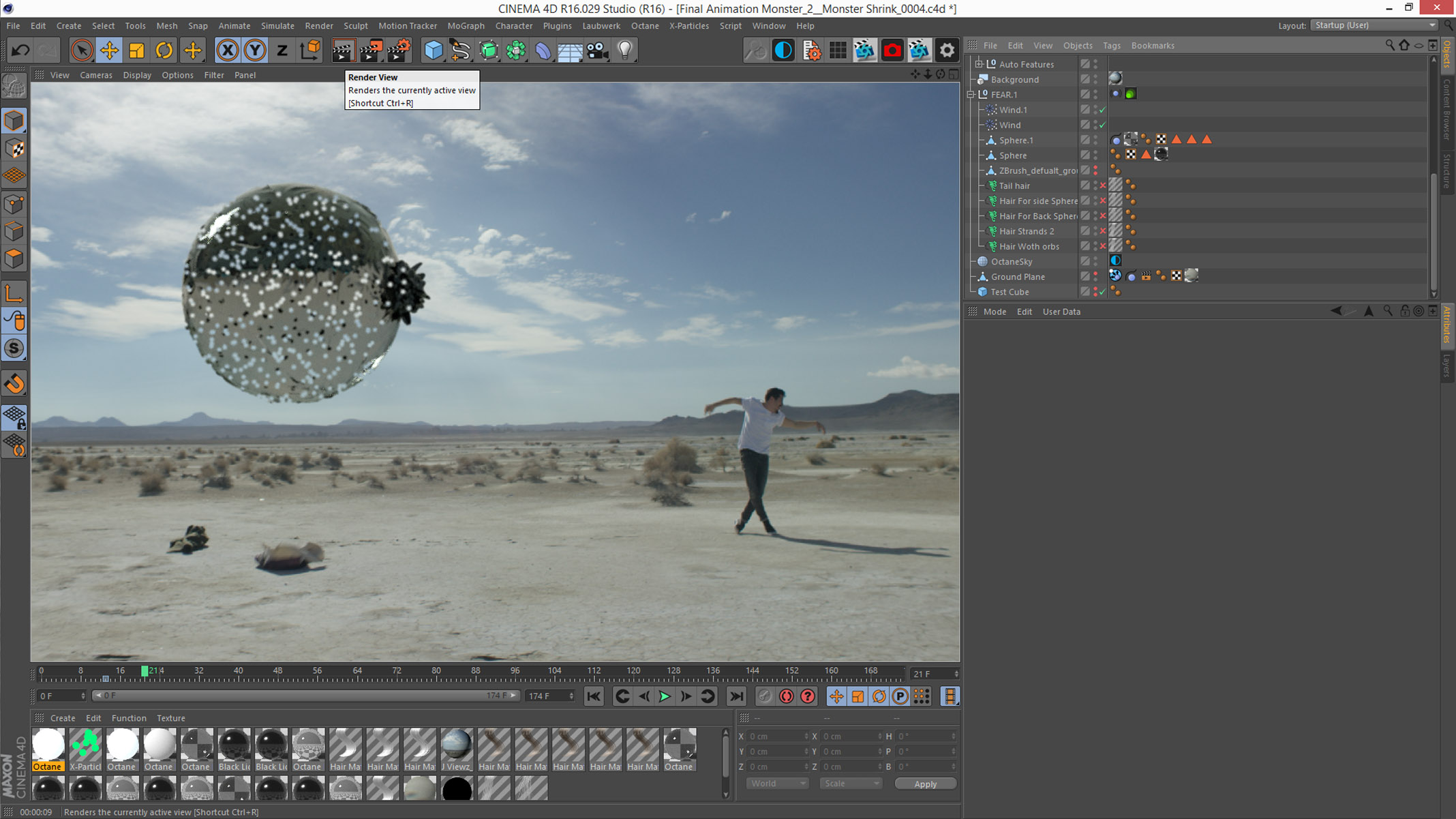Toggle Tail hair red X enable flag
Image resolution: width=1456 pixels, height=819 pixels.
[x=1102, y=186]
